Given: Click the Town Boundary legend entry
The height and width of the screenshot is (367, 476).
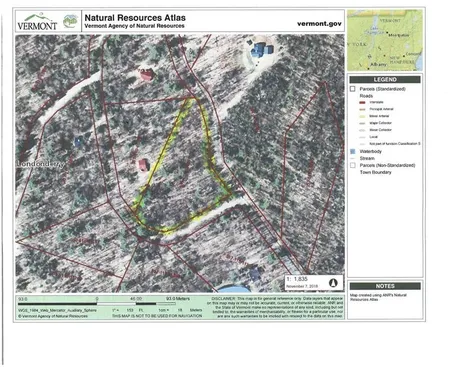Looking at the screenshot, I should 376,172.
